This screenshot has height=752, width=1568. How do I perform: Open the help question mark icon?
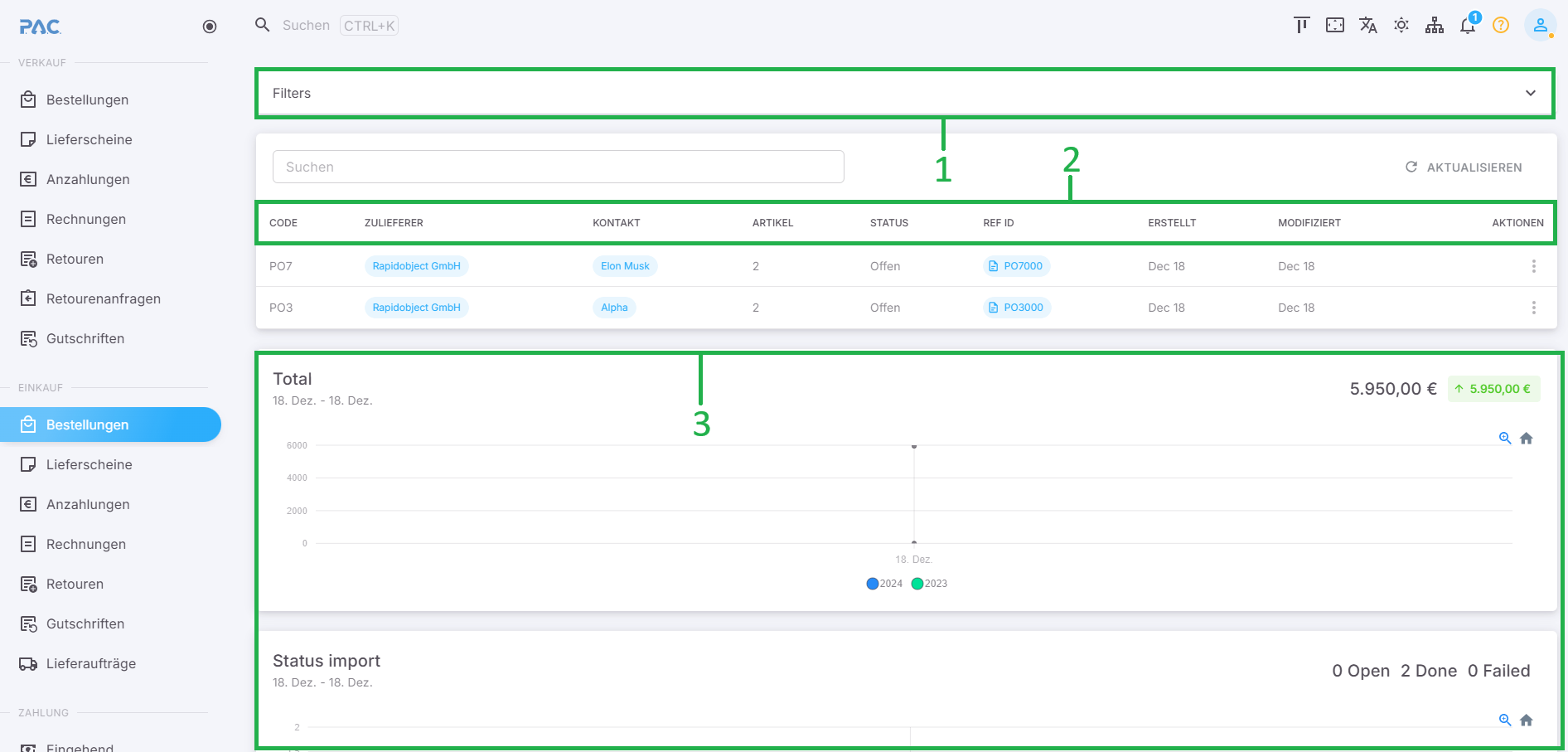click(1500, 26)
